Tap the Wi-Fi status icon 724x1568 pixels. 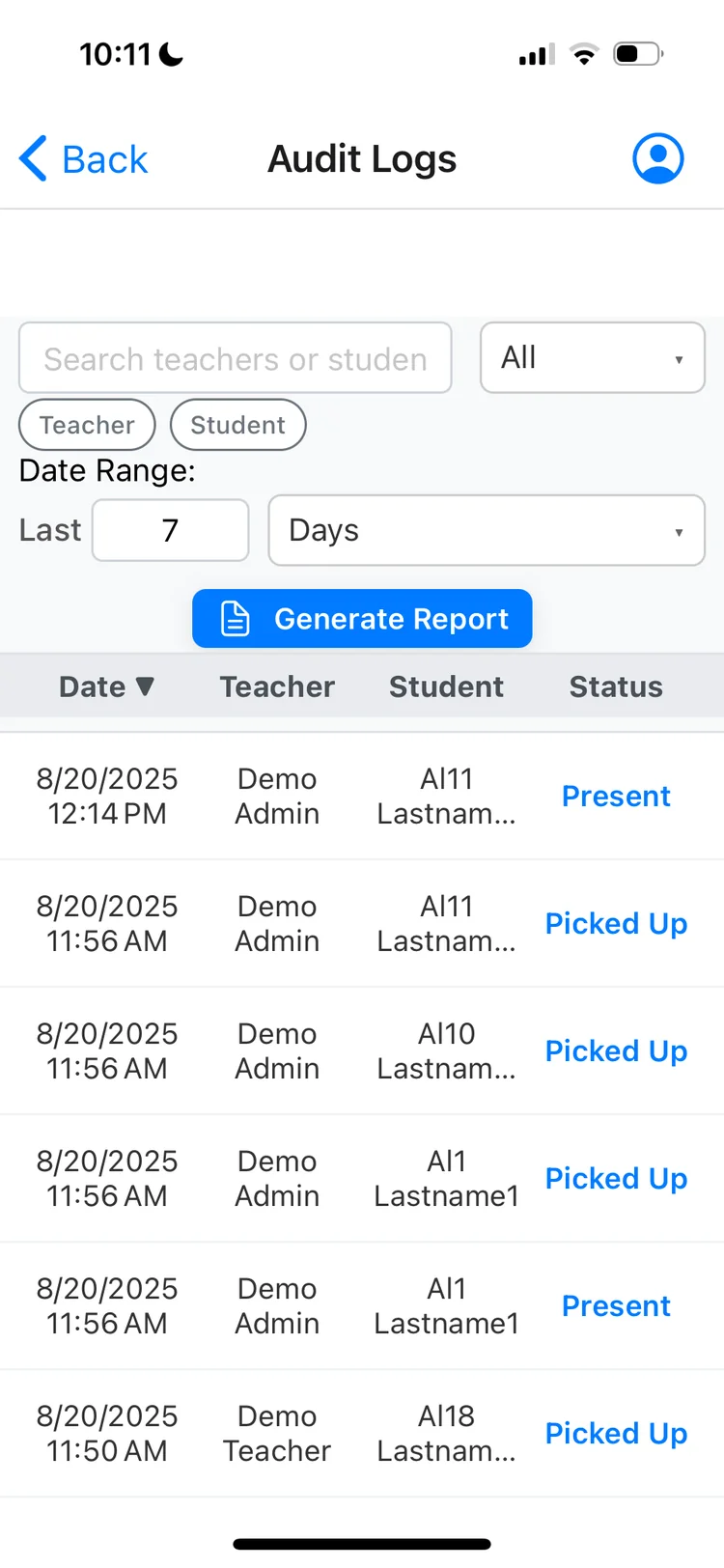coord(583,54)
